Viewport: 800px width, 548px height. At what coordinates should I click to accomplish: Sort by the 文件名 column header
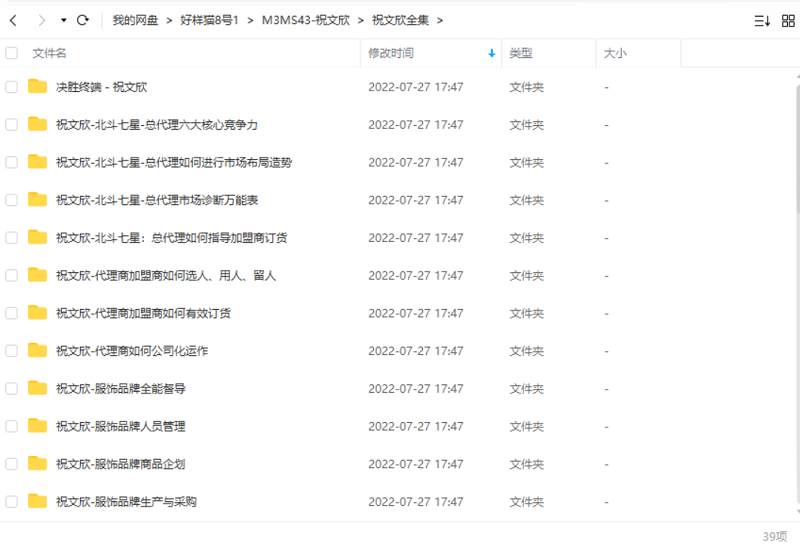(x=50, y=53)
